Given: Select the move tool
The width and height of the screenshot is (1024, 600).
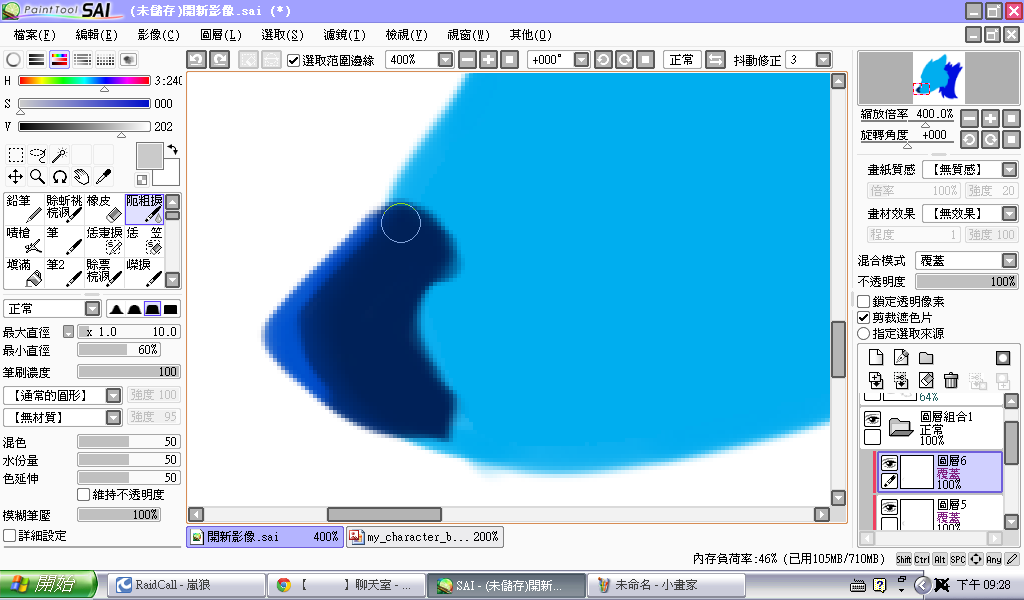Looking at the screenshot, I should 16,176.
